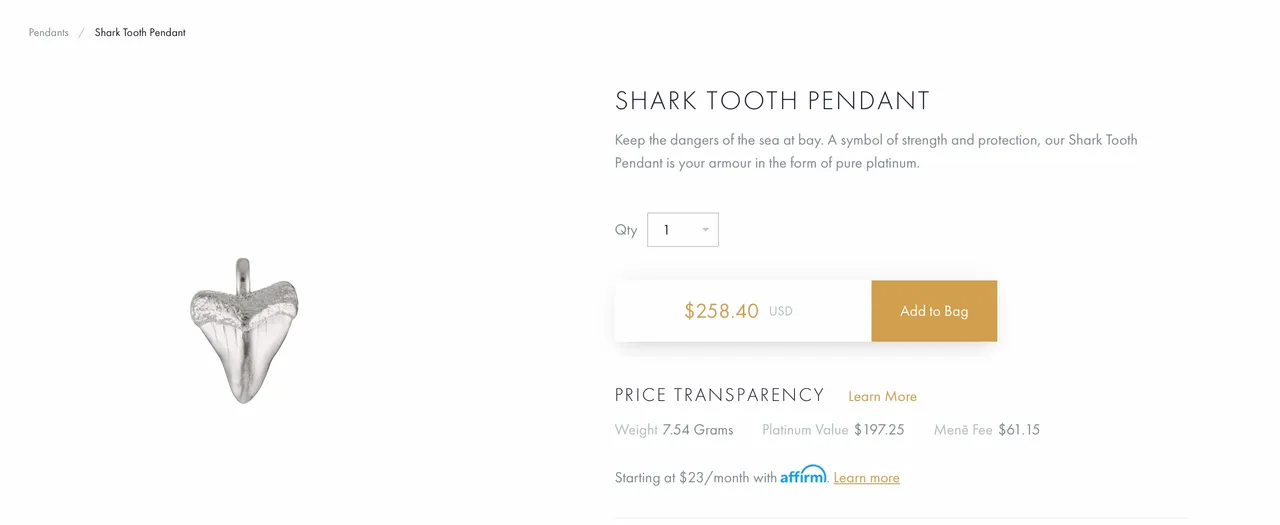Click the USD currency label
Viewport: 1280px width, 525px height.
(x=781, y=311)
